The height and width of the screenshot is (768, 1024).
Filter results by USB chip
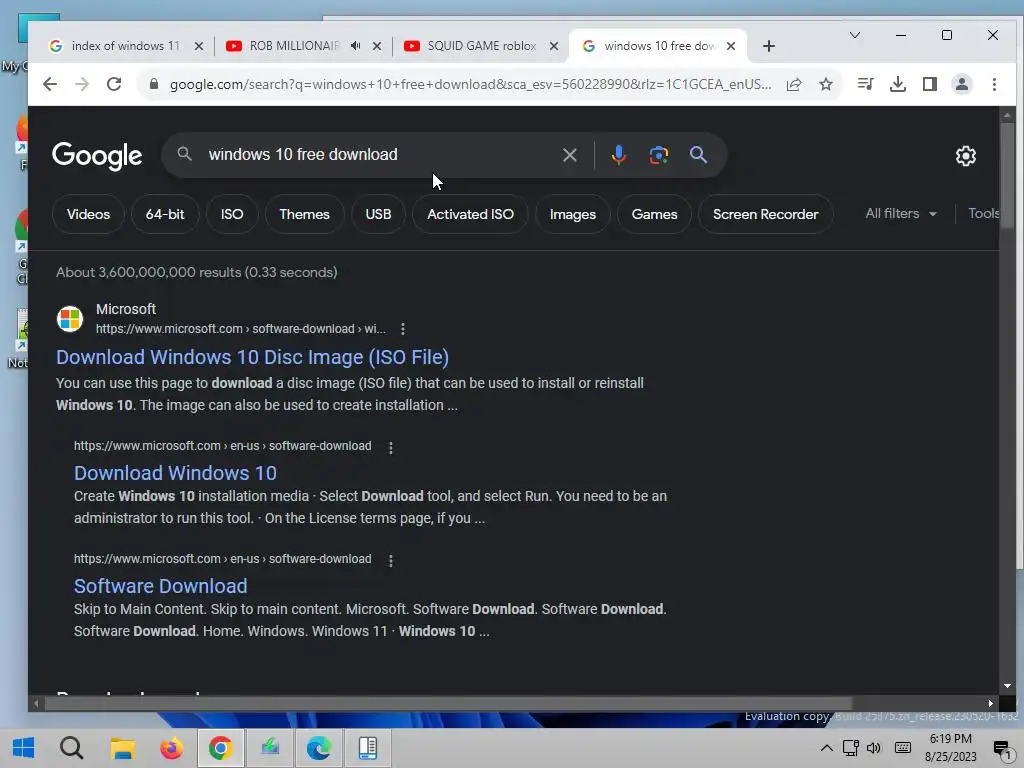(x=378, y=214)
